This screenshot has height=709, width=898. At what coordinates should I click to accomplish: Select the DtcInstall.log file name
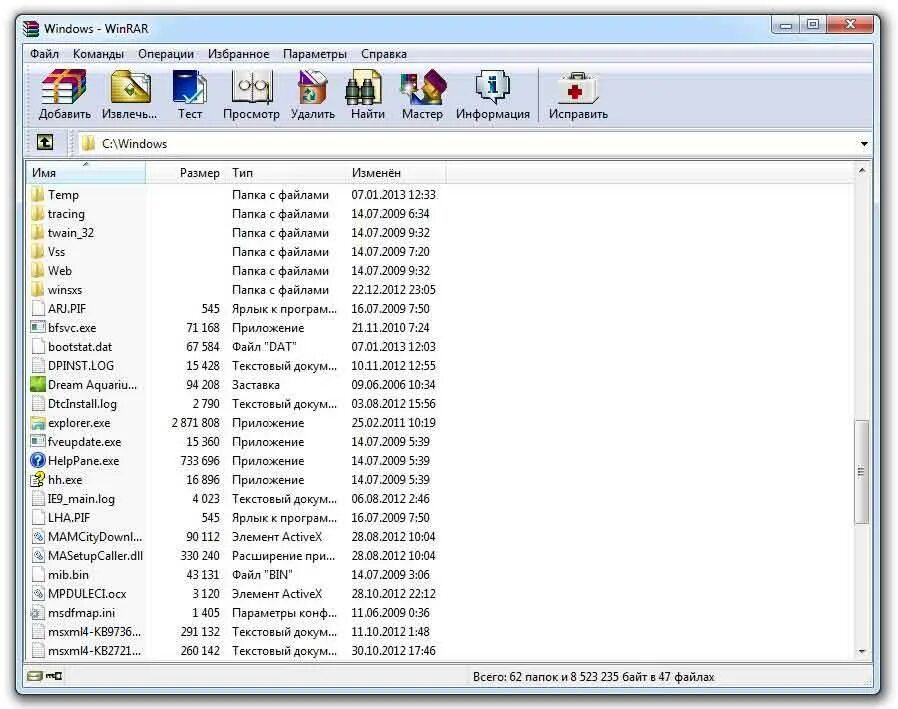pos(82,404)
